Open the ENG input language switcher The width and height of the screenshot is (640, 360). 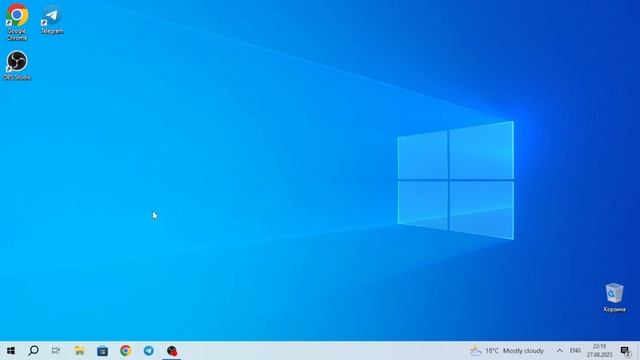click(x=575, y=351)
